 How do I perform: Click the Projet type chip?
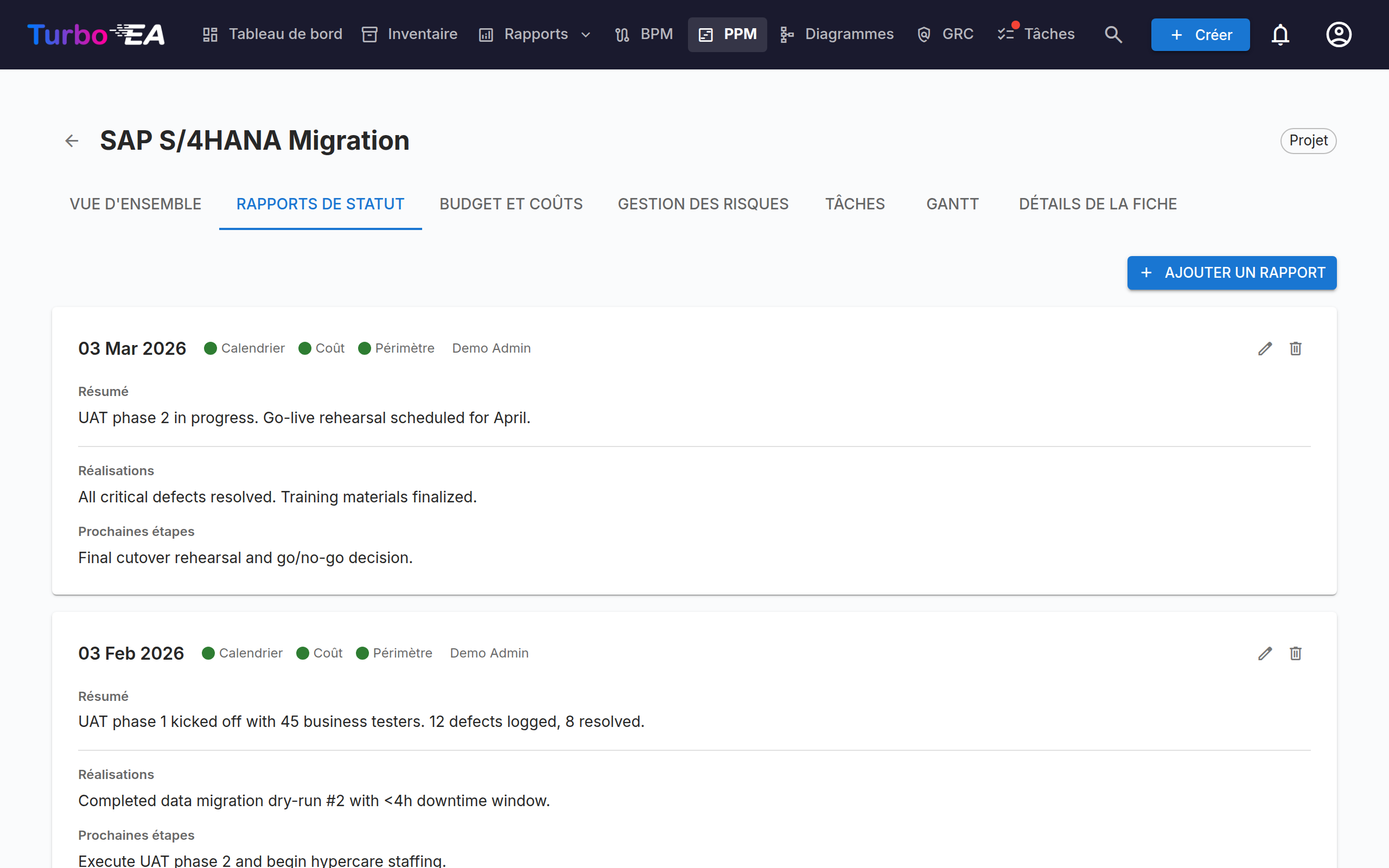1308,141
